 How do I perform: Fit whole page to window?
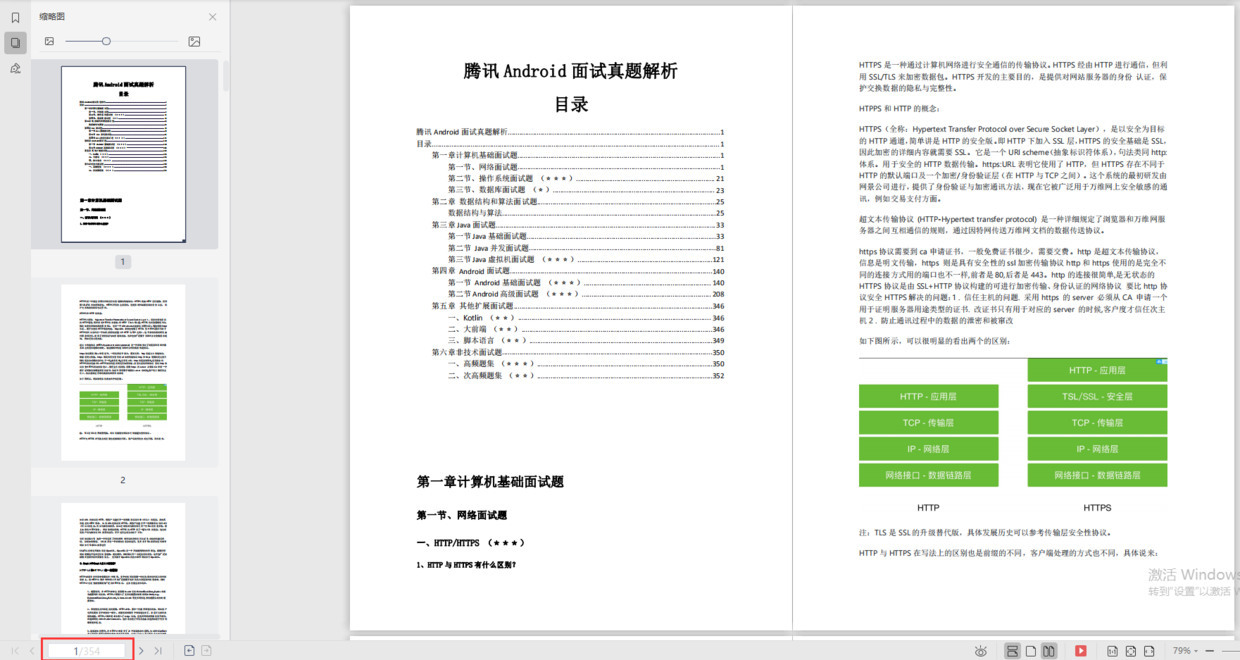click(1131, 651)
